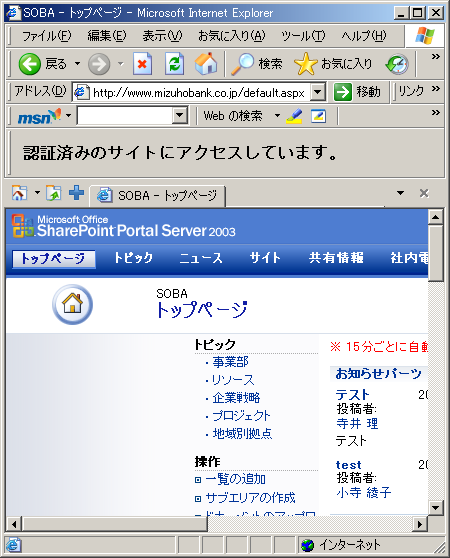450x558 pixels.
Task: Open the MSN logo dropdown arrow
Action: coord(68,116)
